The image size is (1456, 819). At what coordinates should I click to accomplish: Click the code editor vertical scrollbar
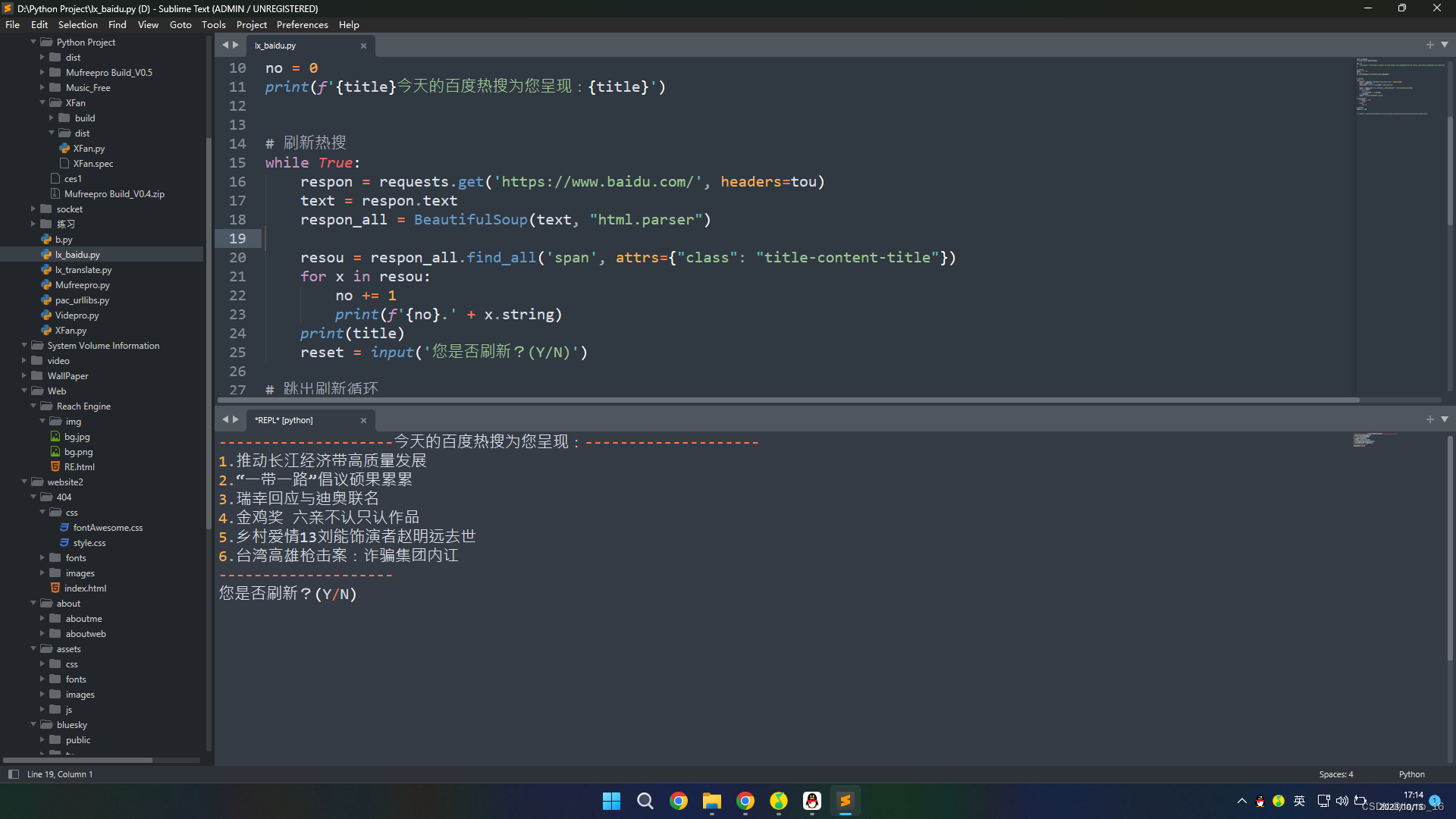1450,171
